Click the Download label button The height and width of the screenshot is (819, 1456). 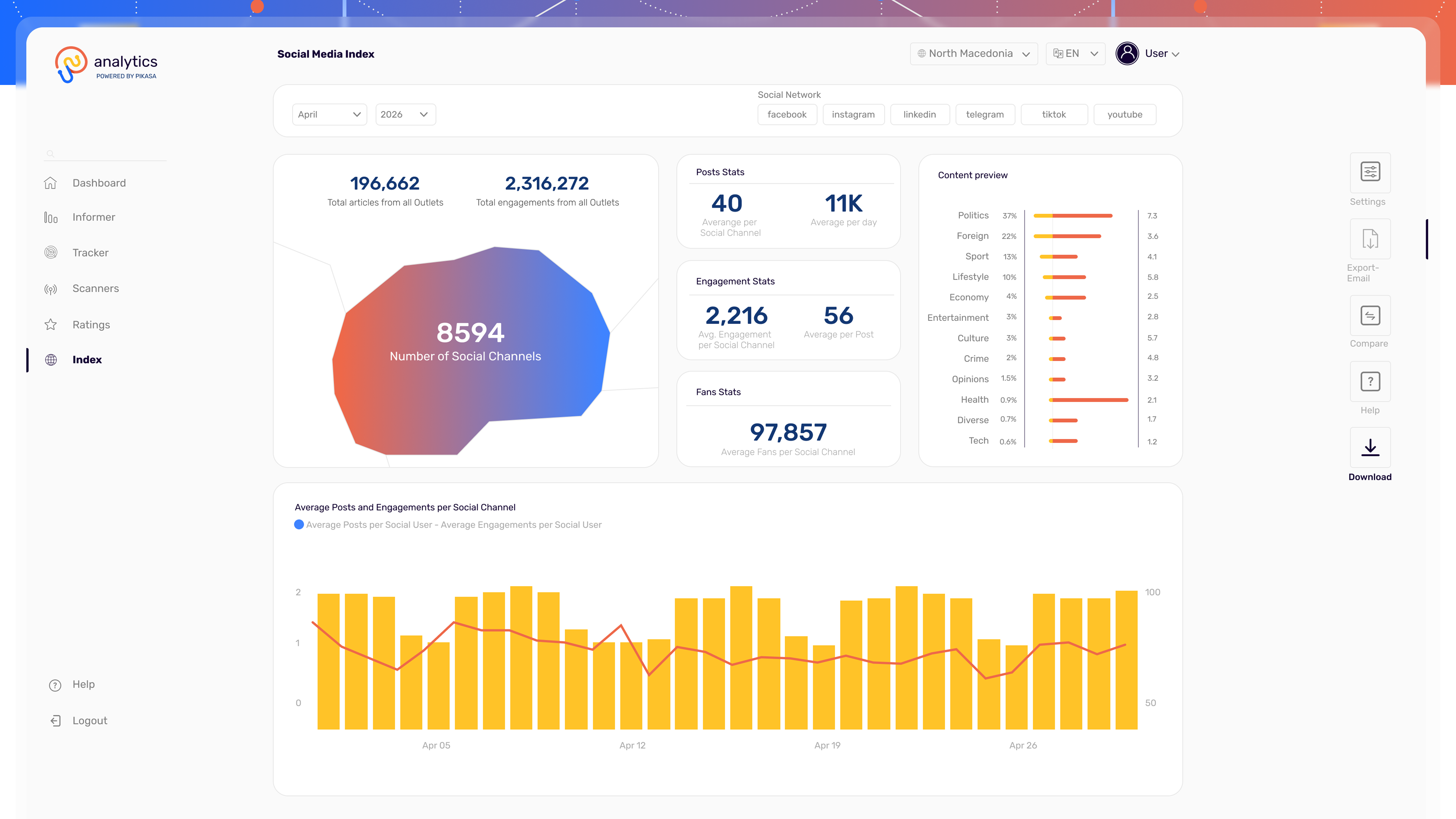point(1370,477)
